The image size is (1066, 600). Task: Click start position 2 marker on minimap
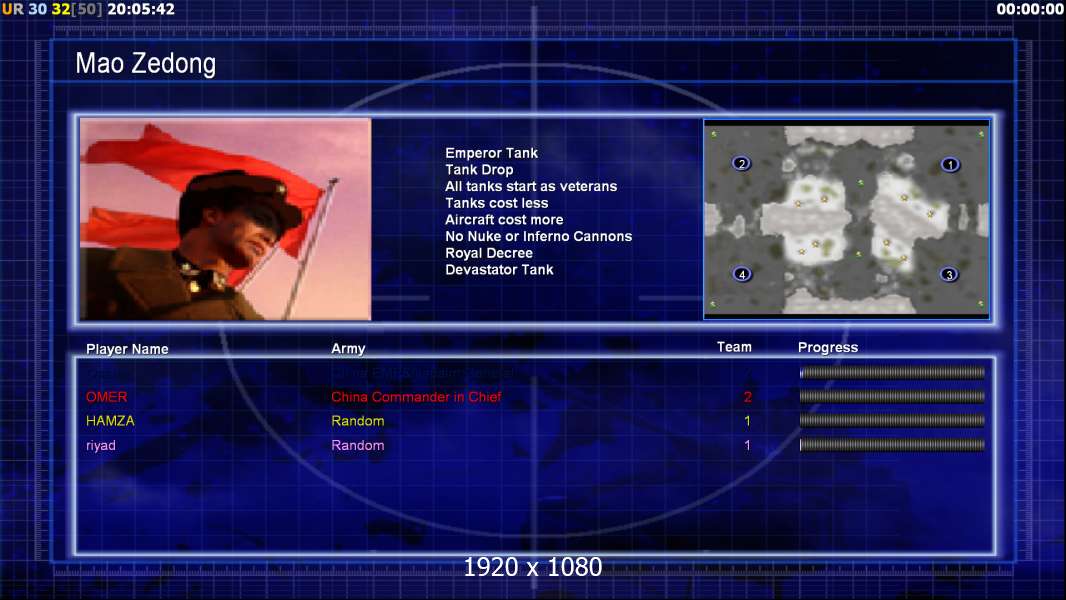[742, 163]
